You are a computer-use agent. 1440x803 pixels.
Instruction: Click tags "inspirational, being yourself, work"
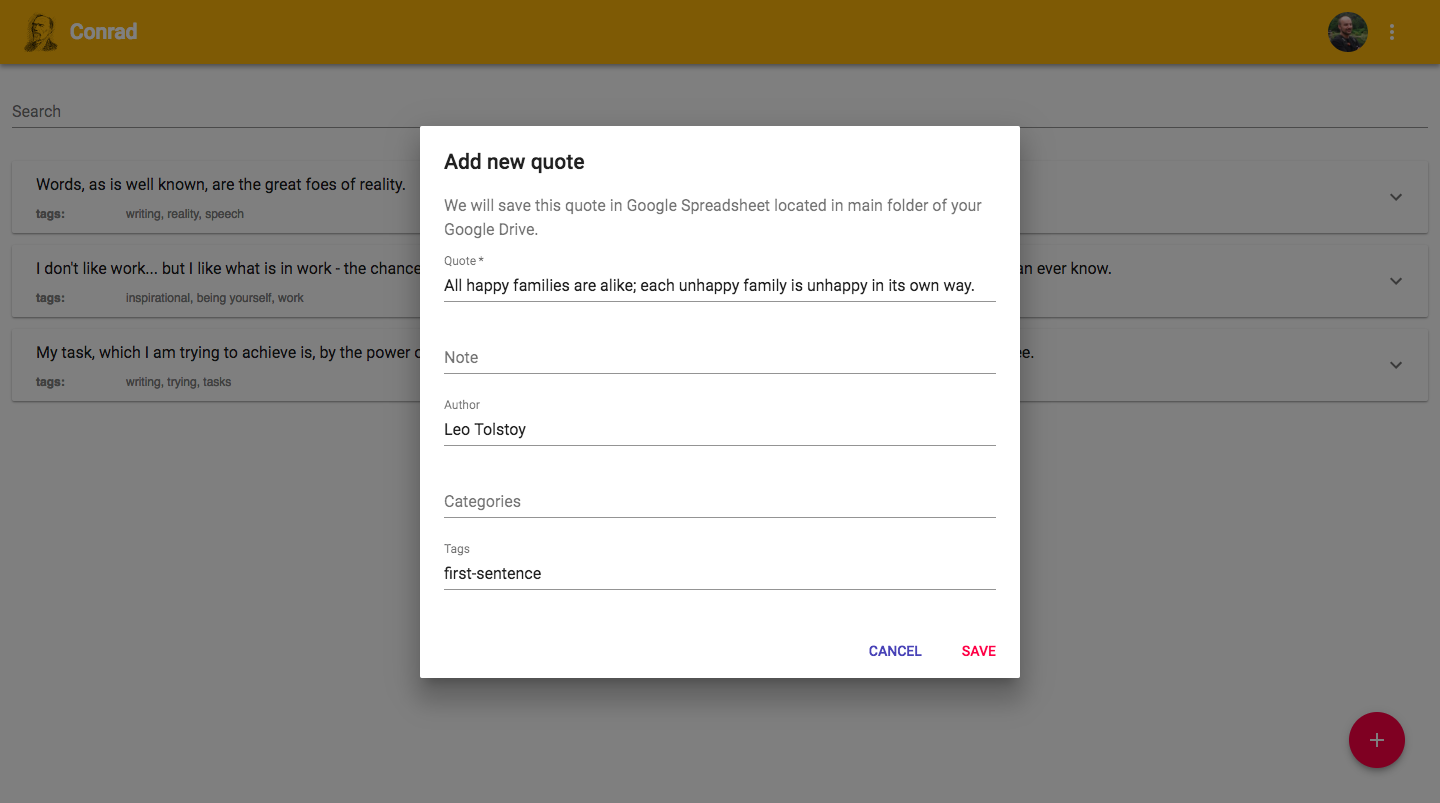[215, 298]
